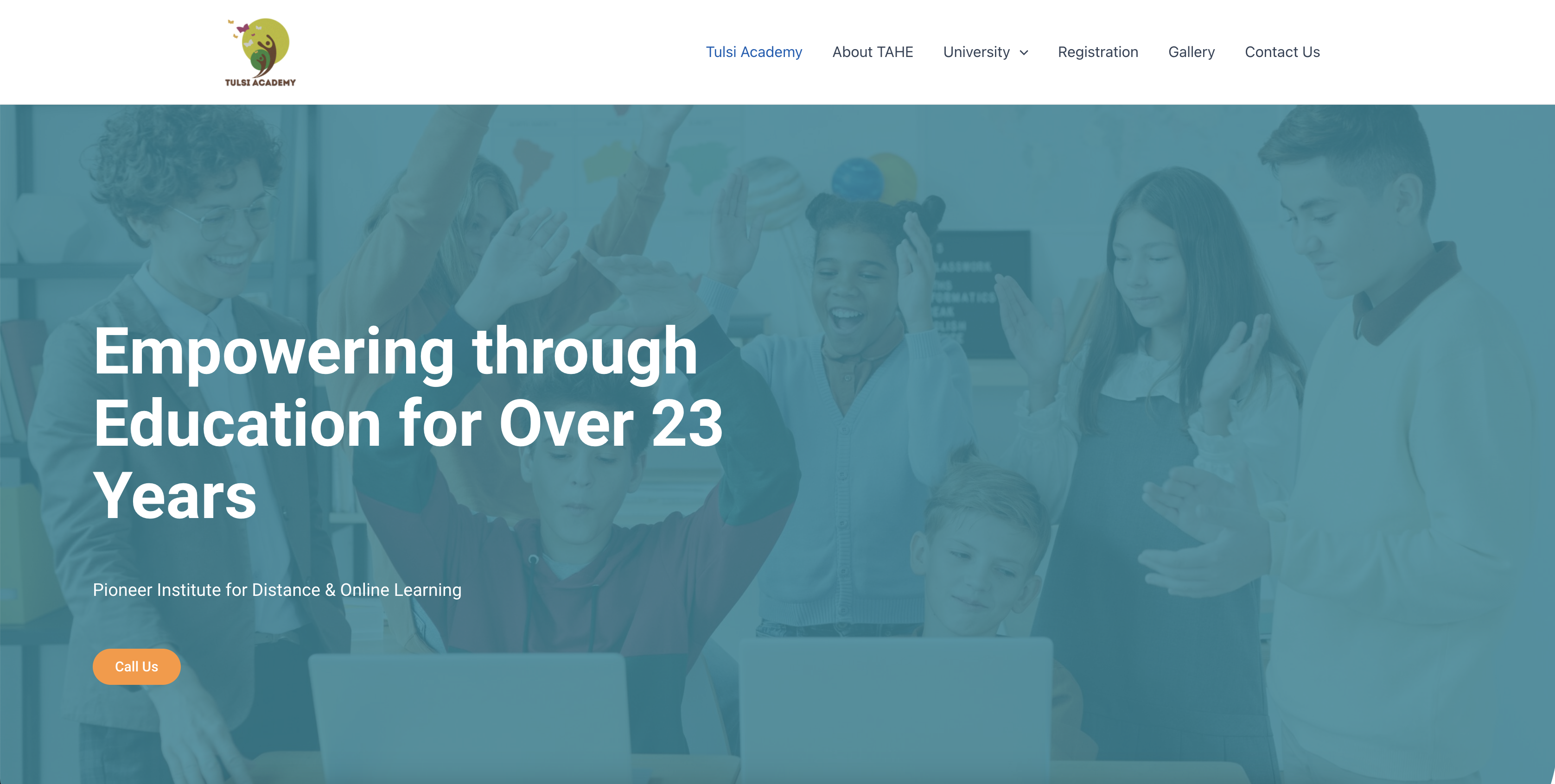
Task: Select the Registration menu item
Action: [1098, 52]
